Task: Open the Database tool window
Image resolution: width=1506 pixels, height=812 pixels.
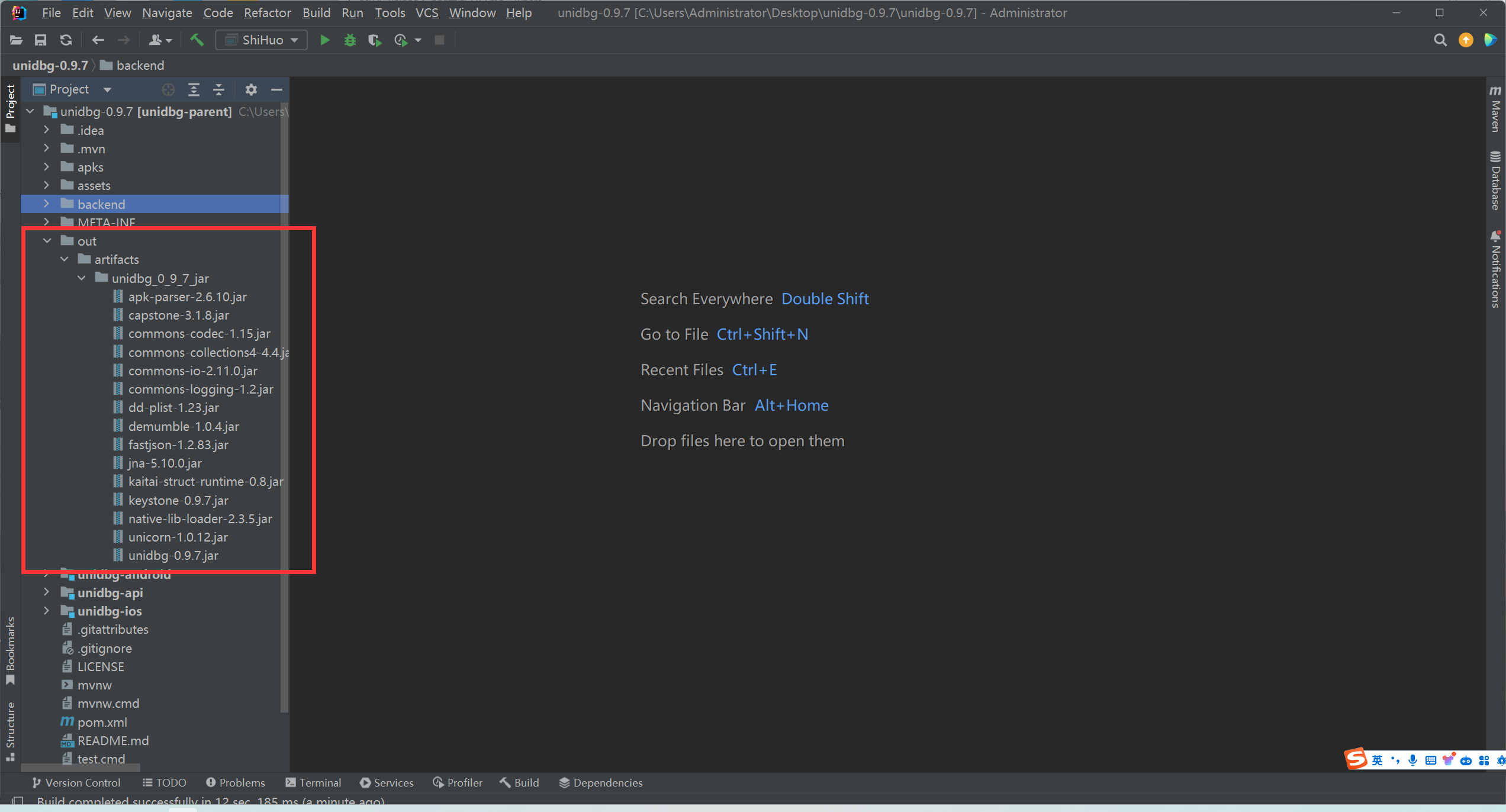Action: 1496,181
